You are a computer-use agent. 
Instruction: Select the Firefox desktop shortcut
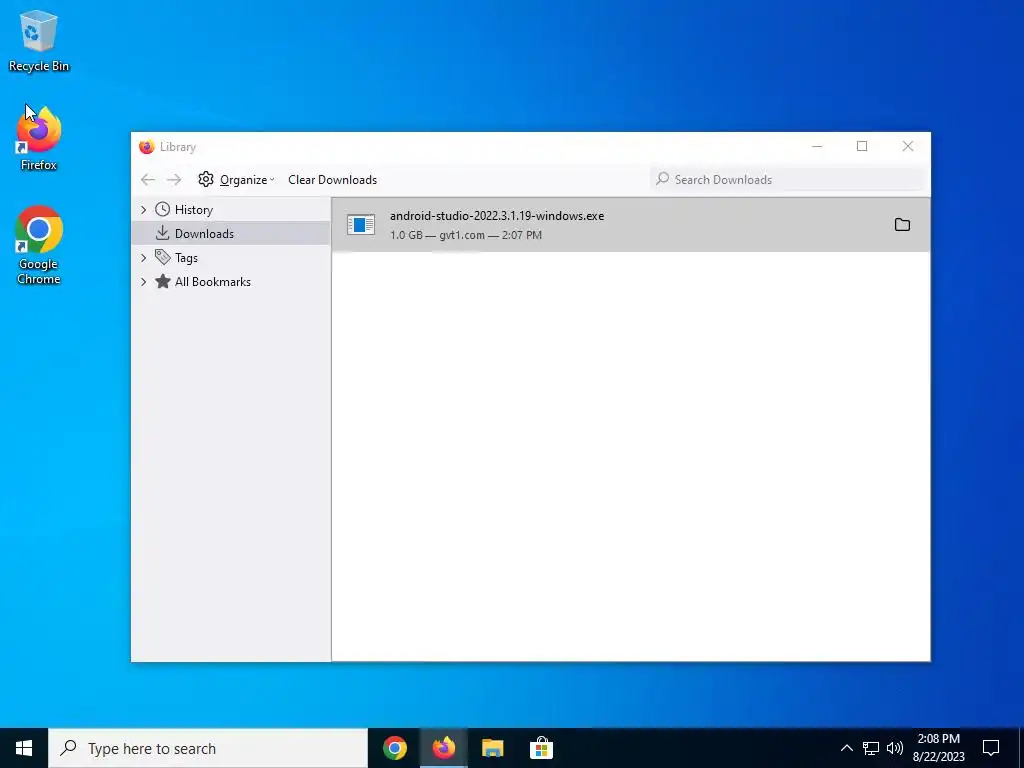pyautogui.click(x=39, y=138)
